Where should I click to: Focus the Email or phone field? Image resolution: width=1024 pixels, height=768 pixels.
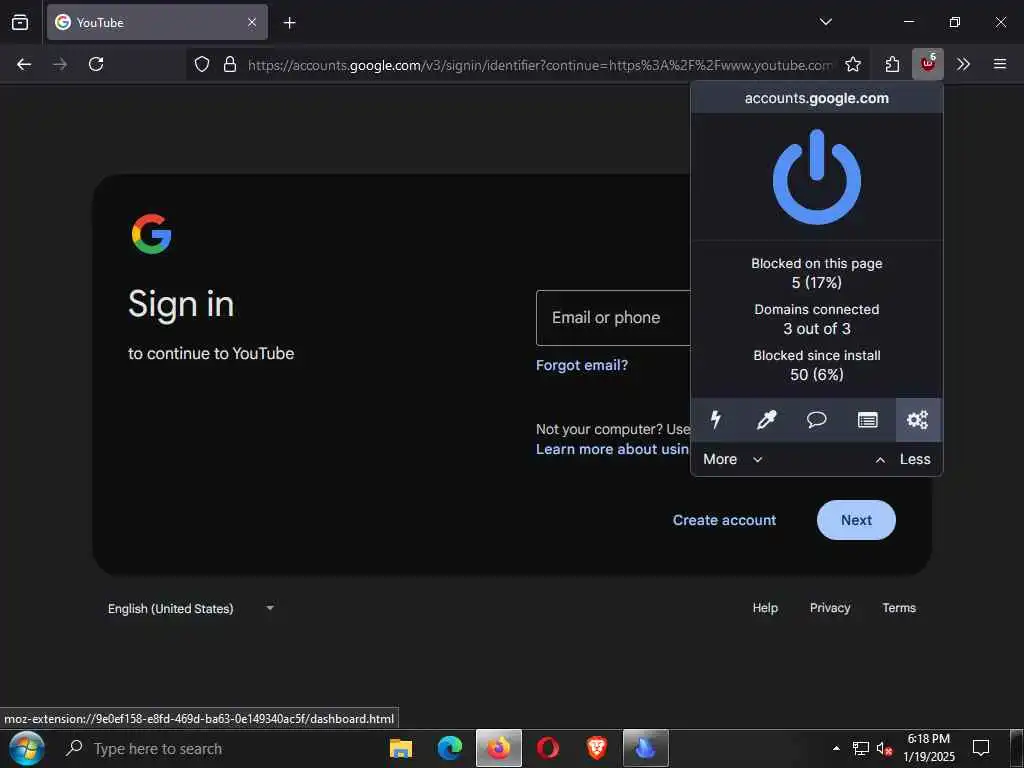click(x=613, y=318)
